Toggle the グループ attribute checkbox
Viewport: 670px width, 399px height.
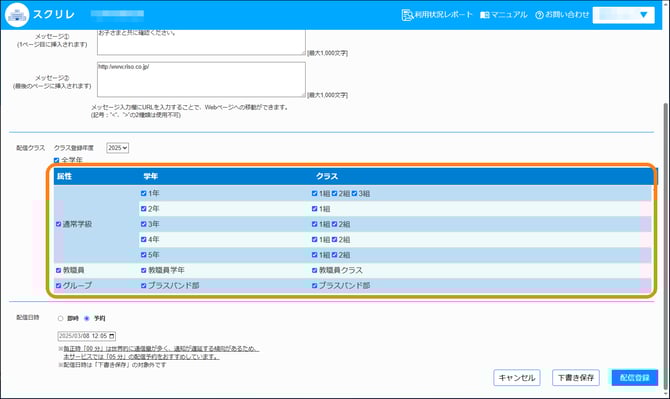click(x=59, y=285)
